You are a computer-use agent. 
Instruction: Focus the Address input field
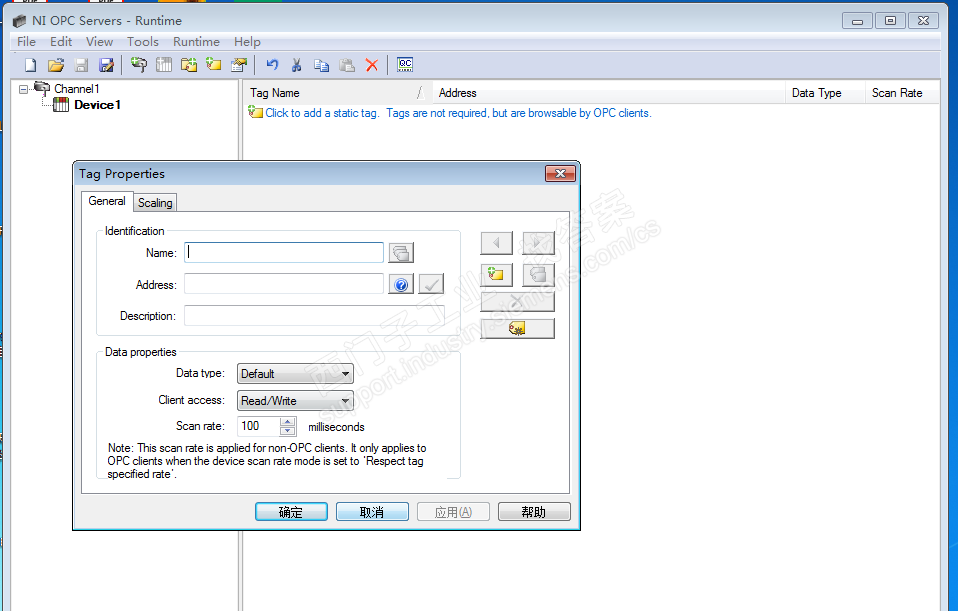284,284
